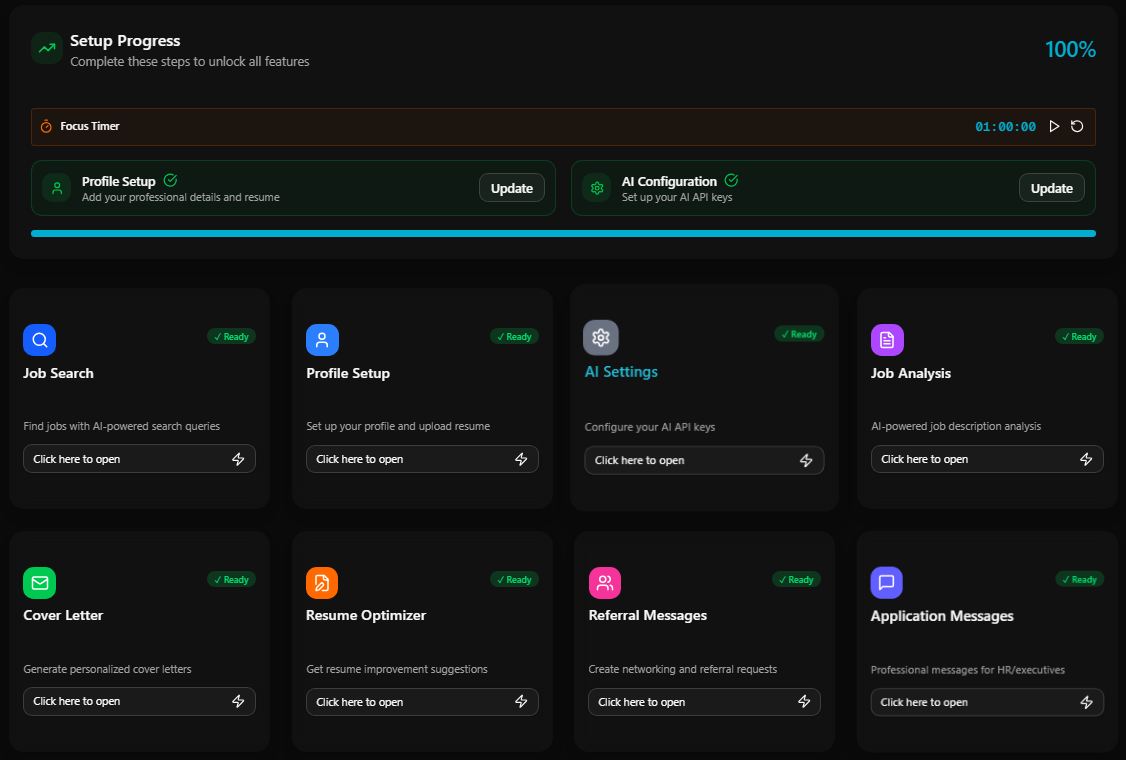Screen dimensions: 1126x760
Task: Click the green trending arrow Setup Progress icon
Action: pyautogui.click(x=47, y=49)
